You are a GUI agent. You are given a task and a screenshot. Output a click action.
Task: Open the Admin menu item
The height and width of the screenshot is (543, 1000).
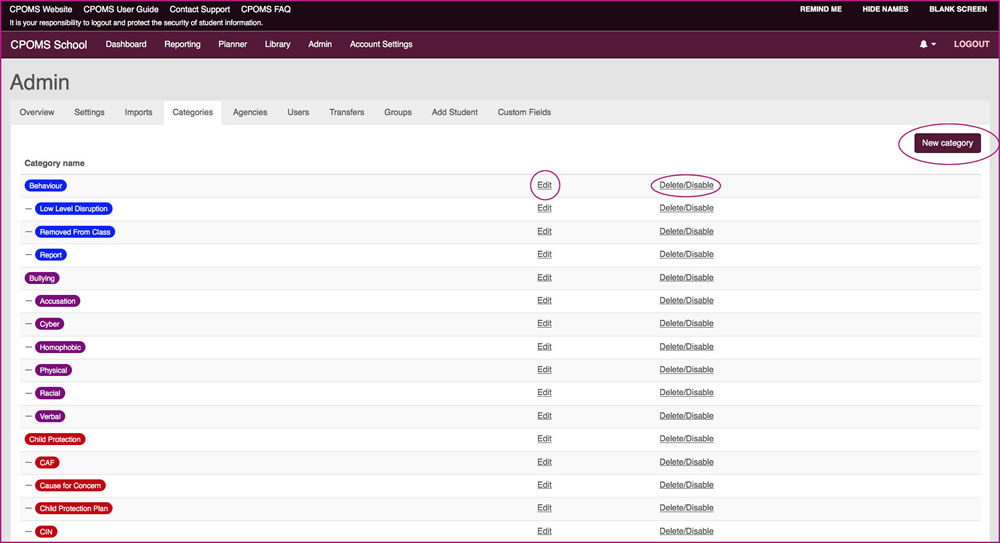click(x=320, y=44)
